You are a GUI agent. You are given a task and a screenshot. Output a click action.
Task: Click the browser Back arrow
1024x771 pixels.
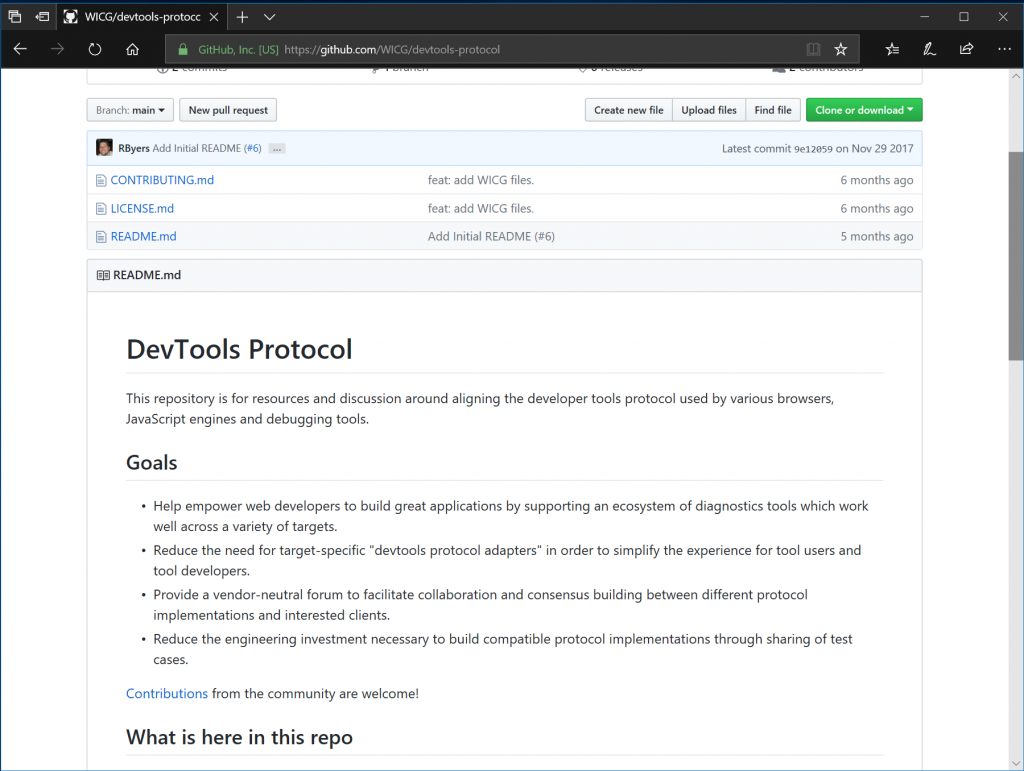pos(20,49)
